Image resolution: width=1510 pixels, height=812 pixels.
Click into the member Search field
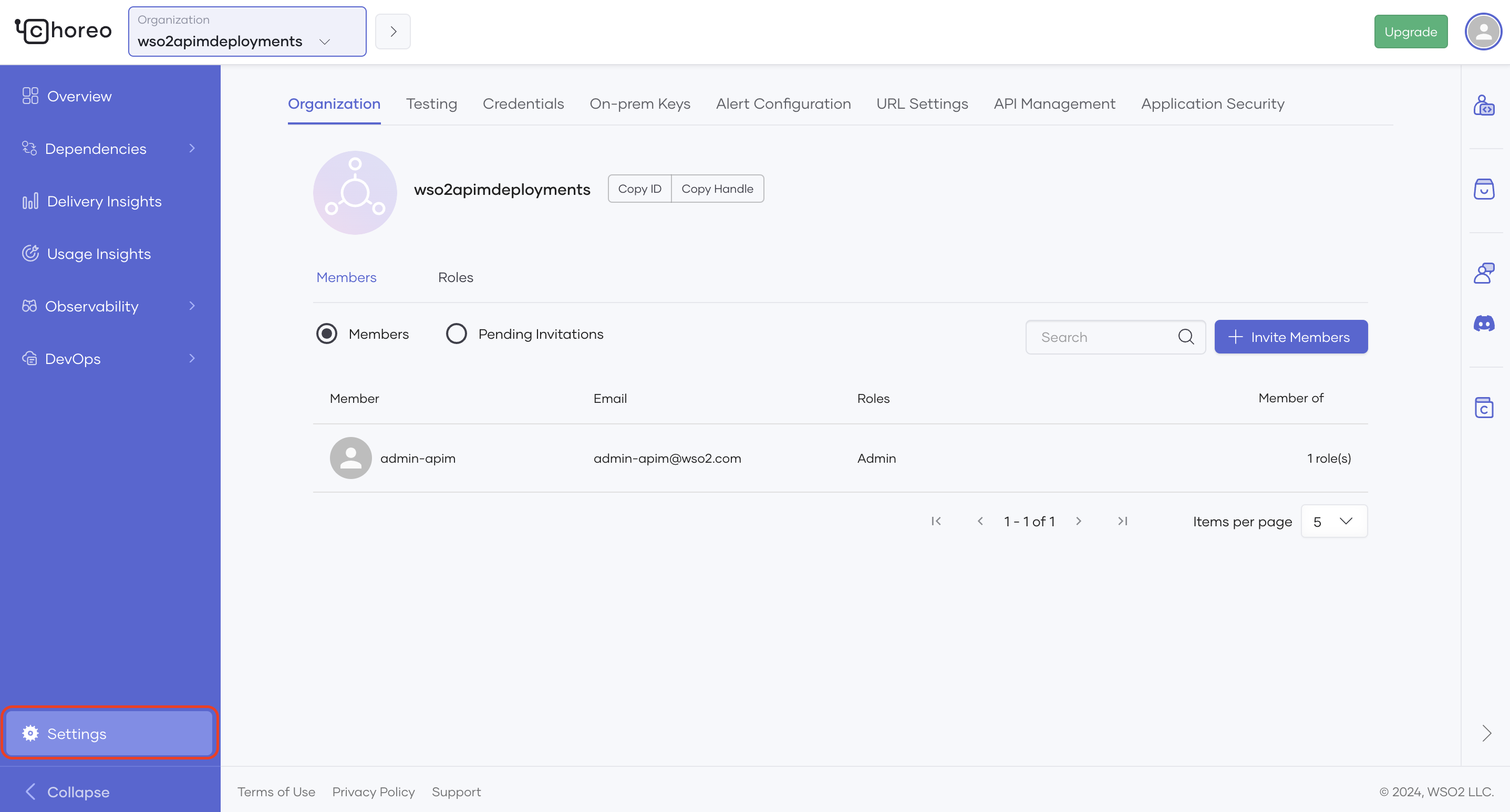1102,337
